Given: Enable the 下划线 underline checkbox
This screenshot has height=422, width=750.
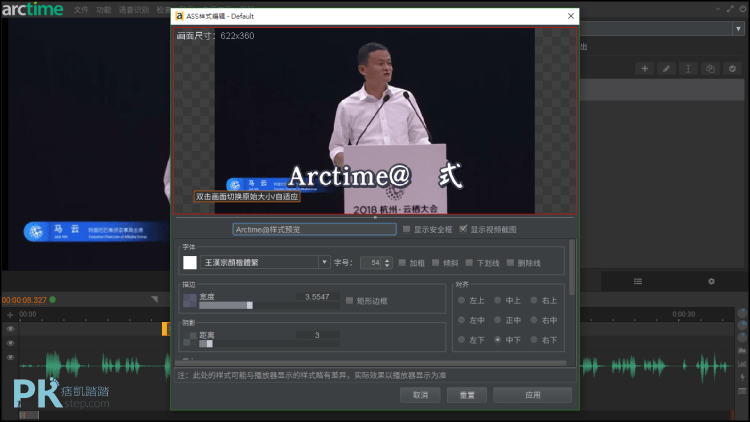Looking at the screenshot, I should point(469,263).
